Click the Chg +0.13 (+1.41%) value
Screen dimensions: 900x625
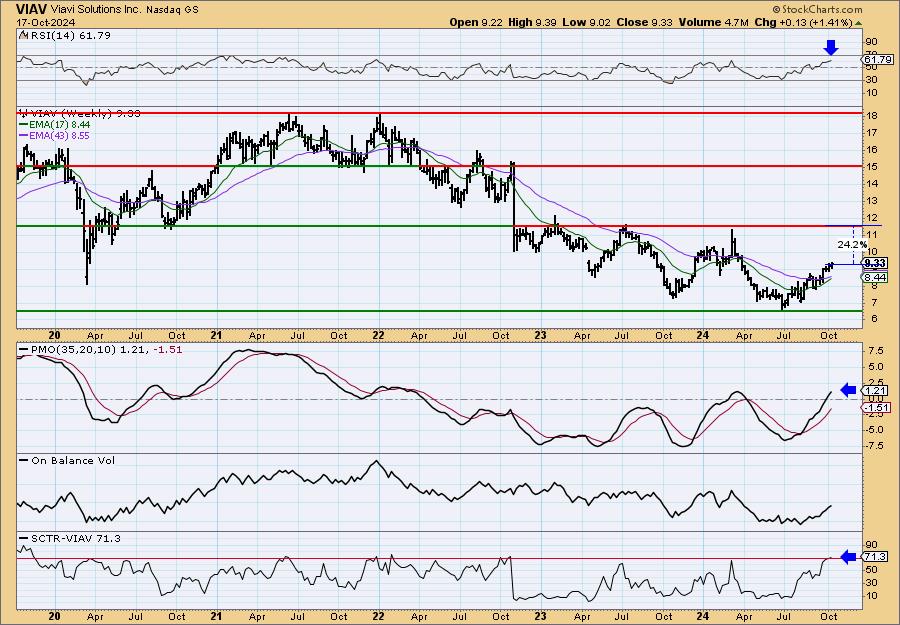pyautogui.click(x=804, y=22)
